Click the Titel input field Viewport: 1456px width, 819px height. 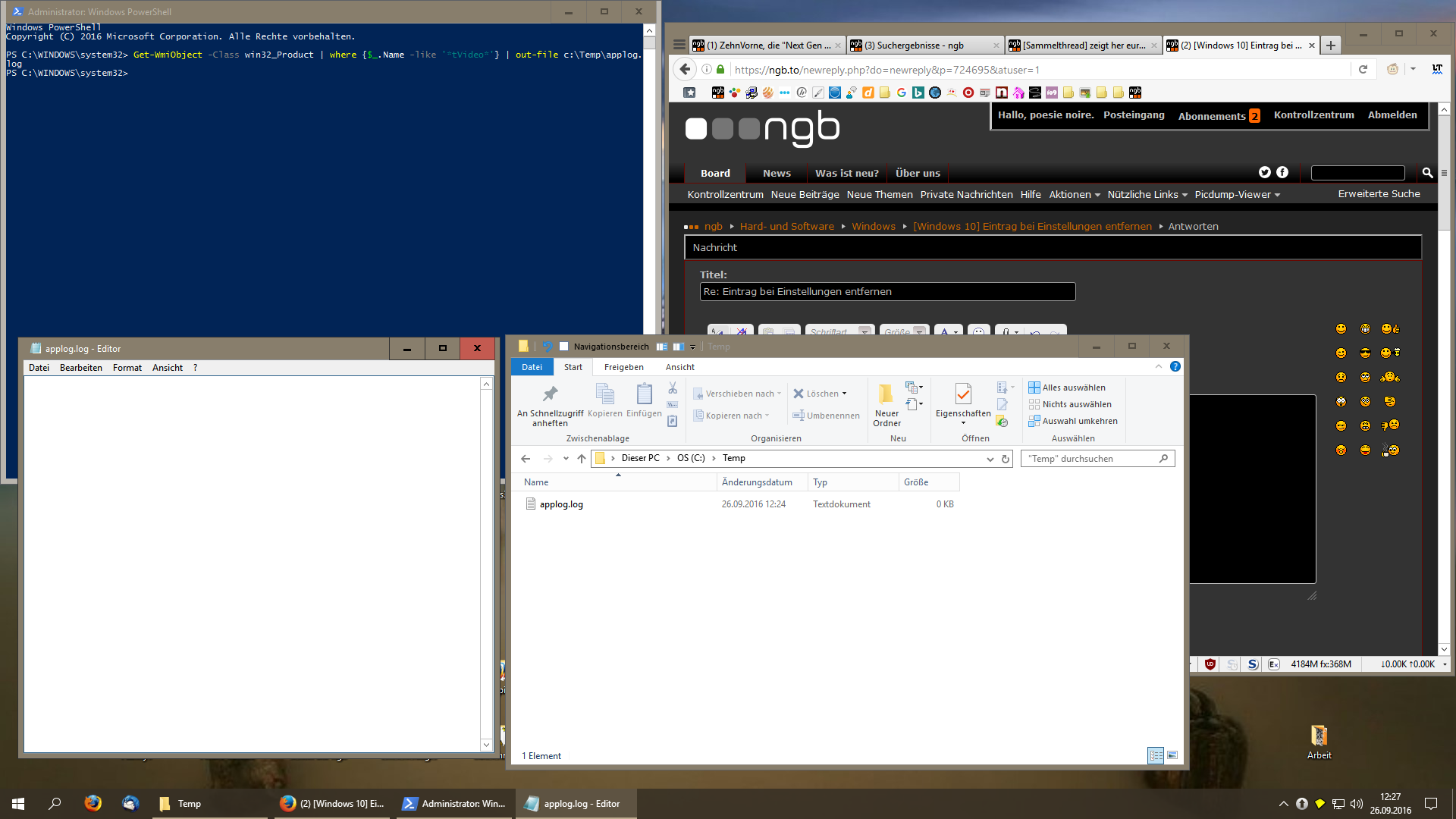(886, 292)
